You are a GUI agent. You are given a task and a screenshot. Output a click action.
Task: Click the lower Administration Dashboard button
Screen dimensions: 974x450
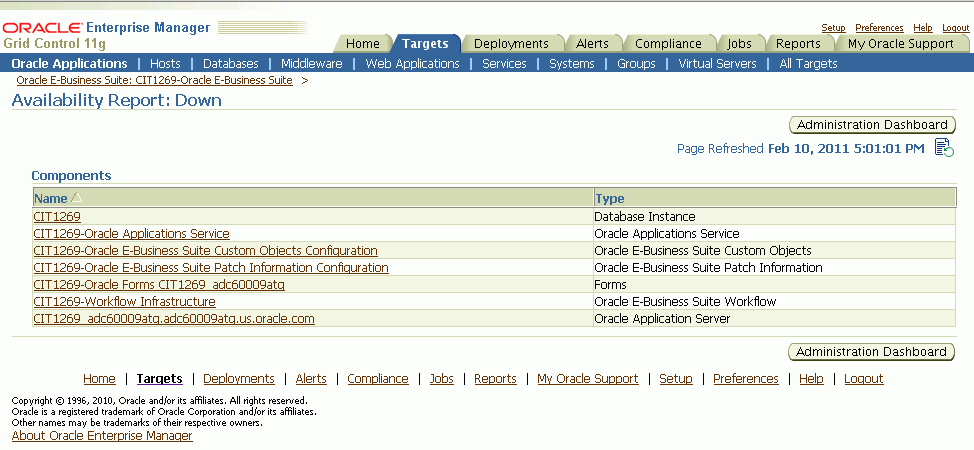click(x=871, y=352)
